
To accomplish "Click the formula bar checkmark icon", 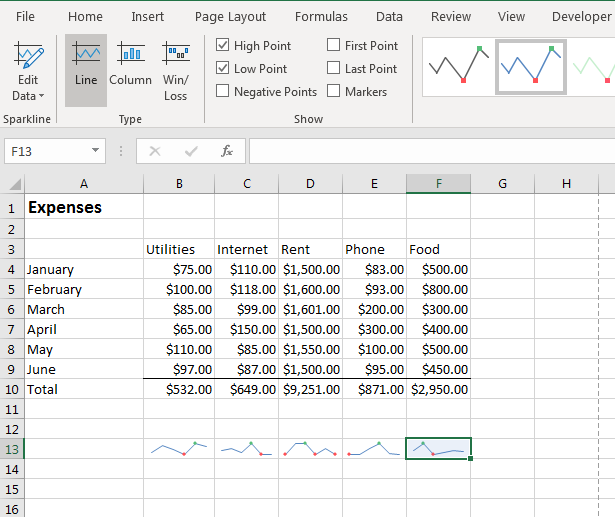I will point(191,151).
